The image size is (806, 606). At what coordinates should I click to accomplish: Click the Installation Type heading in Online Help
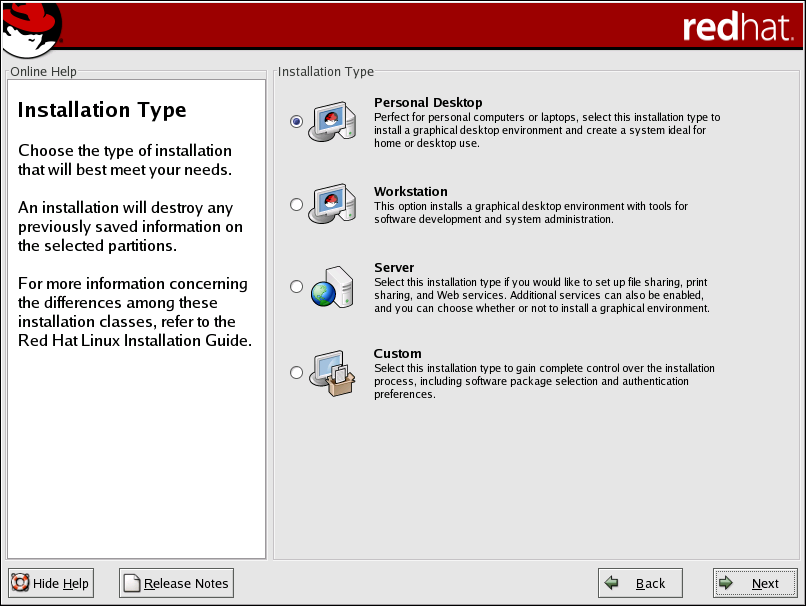coord(102,110)
